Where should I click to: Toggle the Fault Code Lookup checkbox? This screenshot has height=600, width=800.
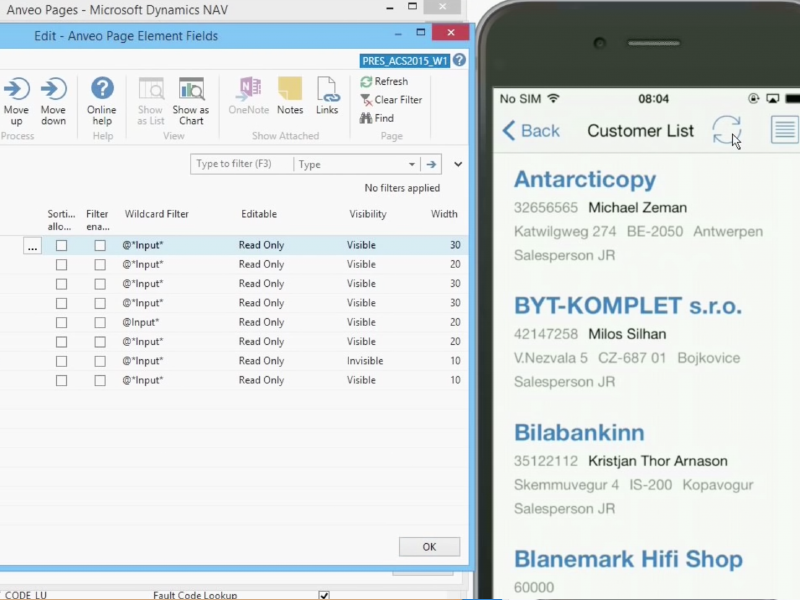tap(323, 595)
